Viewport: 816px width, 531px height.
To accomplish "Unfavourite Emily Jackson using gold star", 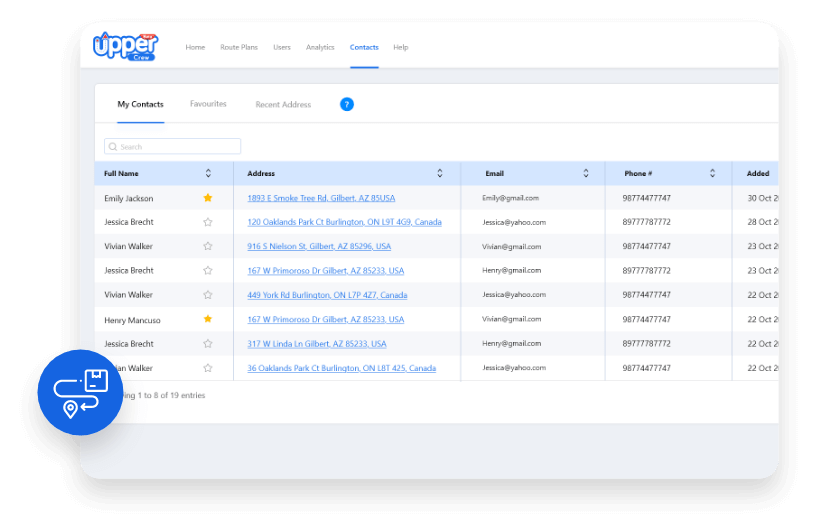I will (208, 198).
